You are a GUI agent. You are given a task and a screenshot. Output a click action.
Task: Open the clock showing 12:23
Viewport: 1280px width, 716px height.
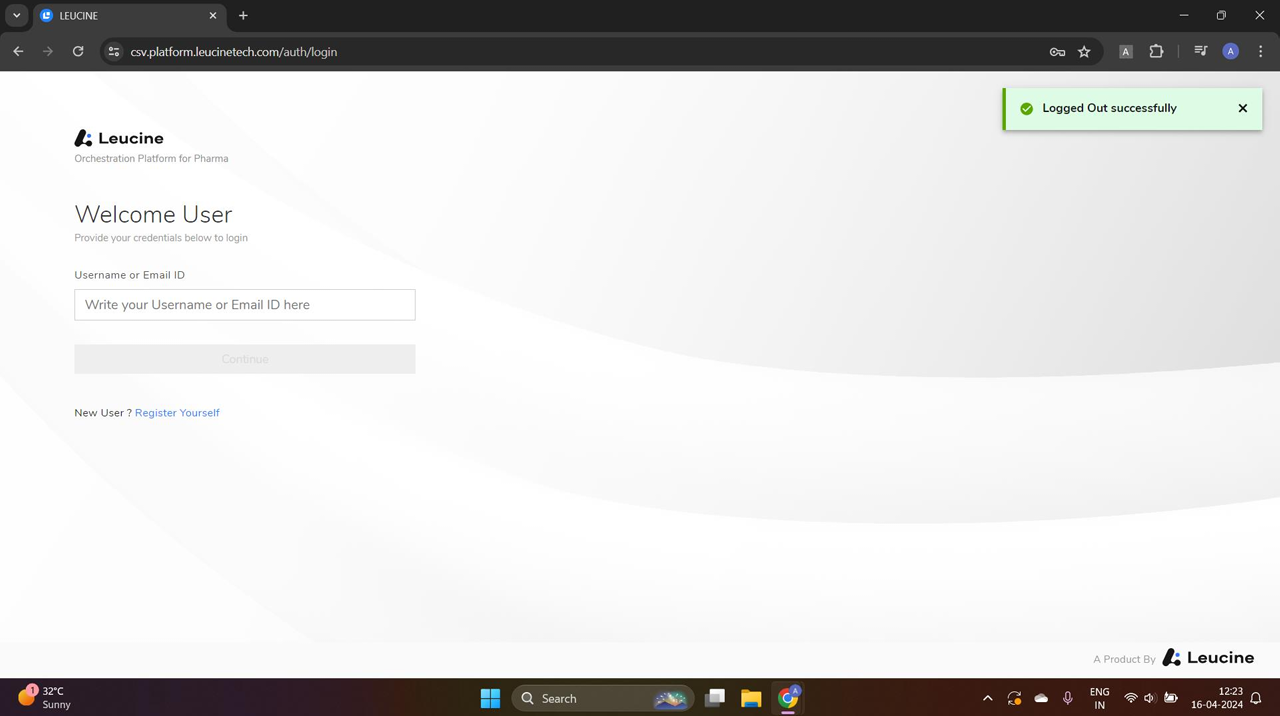(x=1216, y=698)
